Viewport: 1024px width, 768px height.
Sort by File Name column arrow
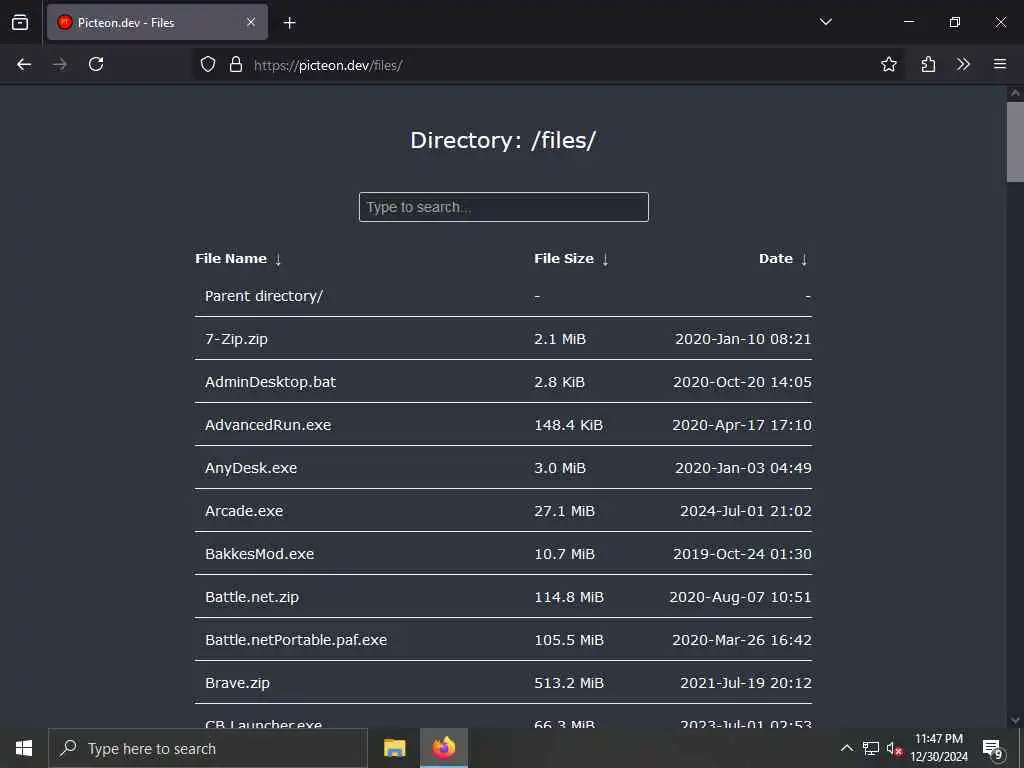[278, 259]
